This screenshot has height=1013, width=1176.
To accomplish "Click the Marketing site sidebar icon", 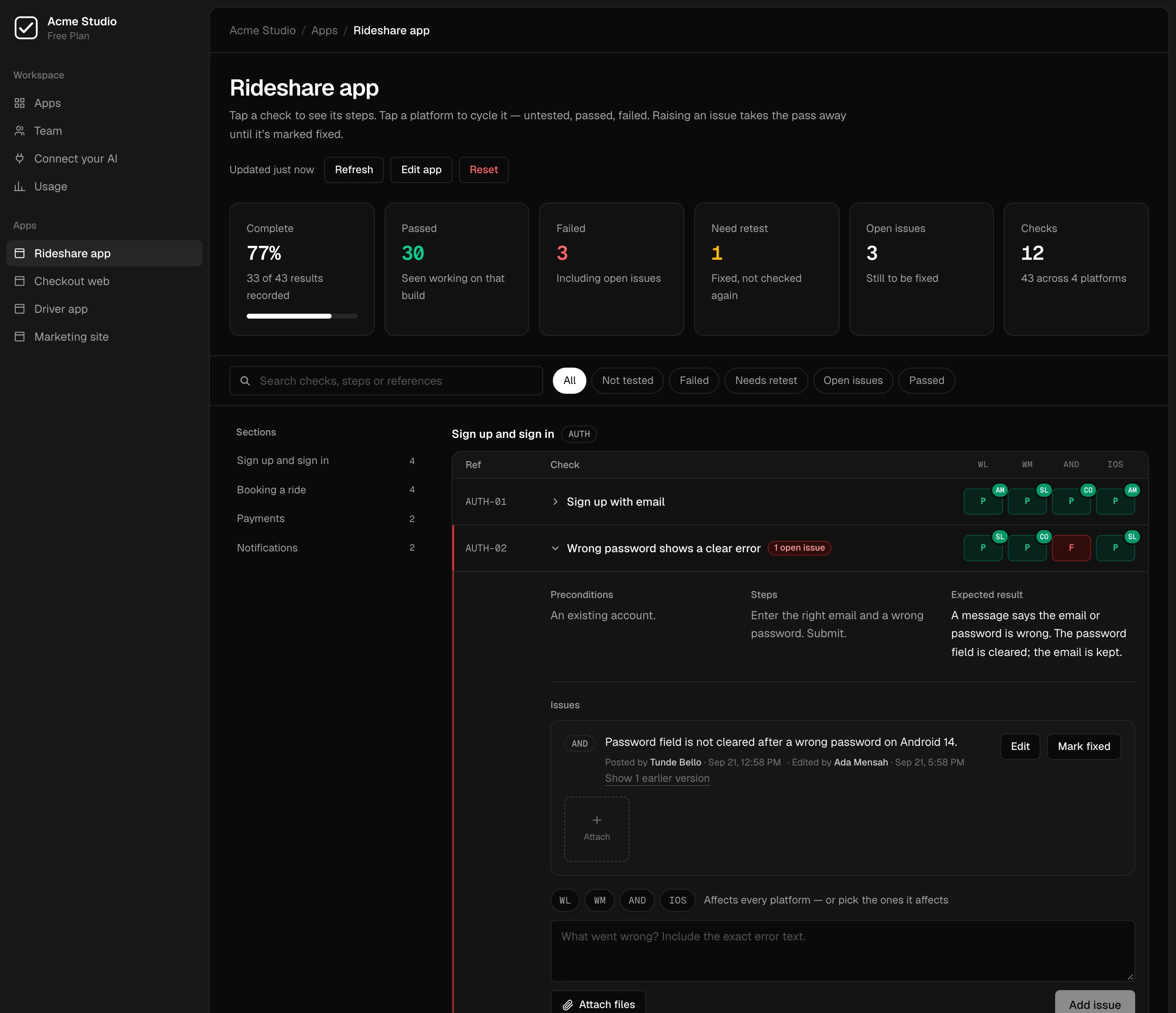I will [x=19, y=337].
